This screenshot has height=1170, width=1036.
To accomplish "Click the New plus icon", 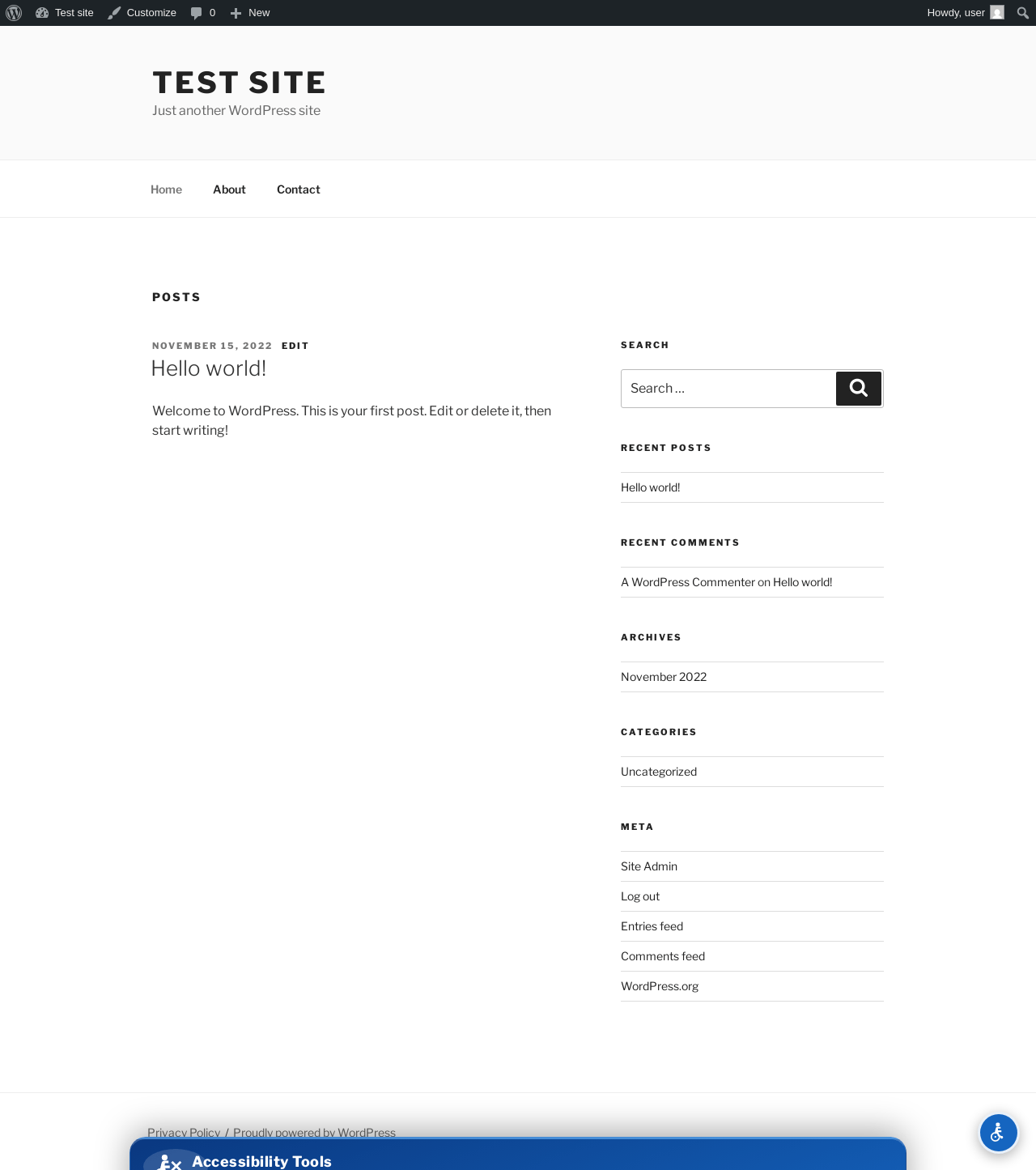I will (236, 13).
